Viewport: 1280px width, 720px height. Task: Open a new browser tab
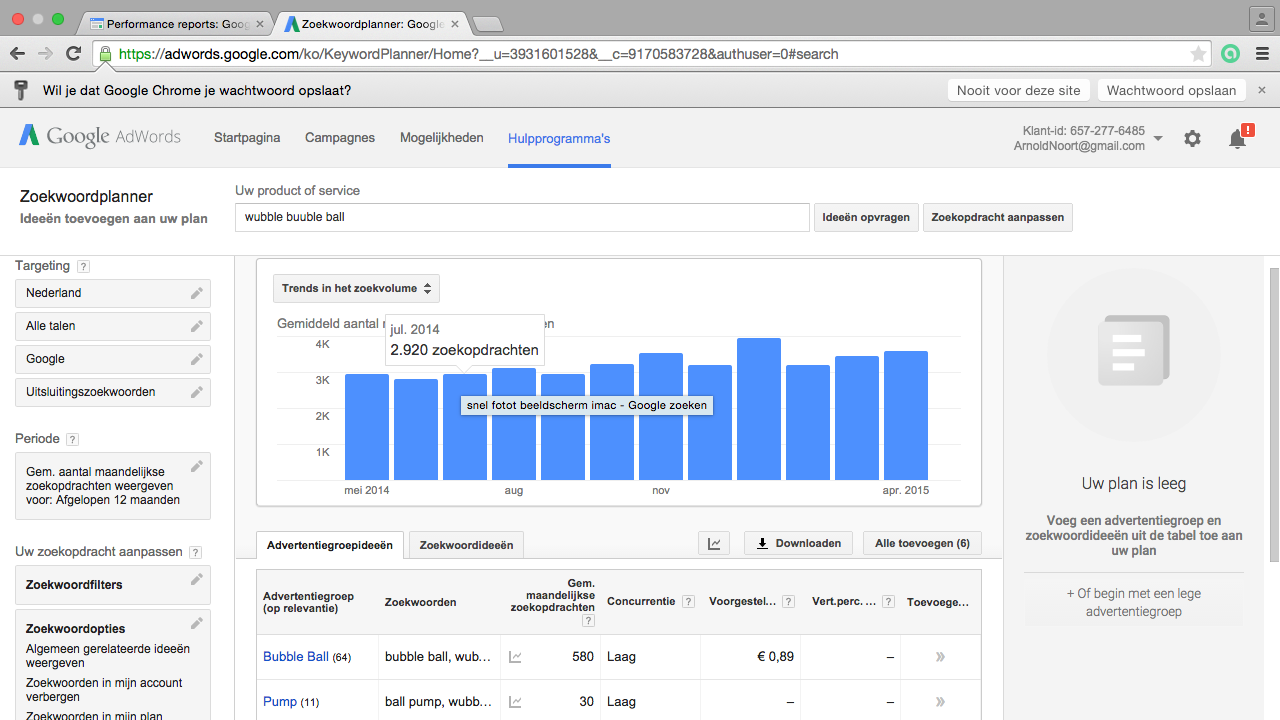(x=487, y=23)
